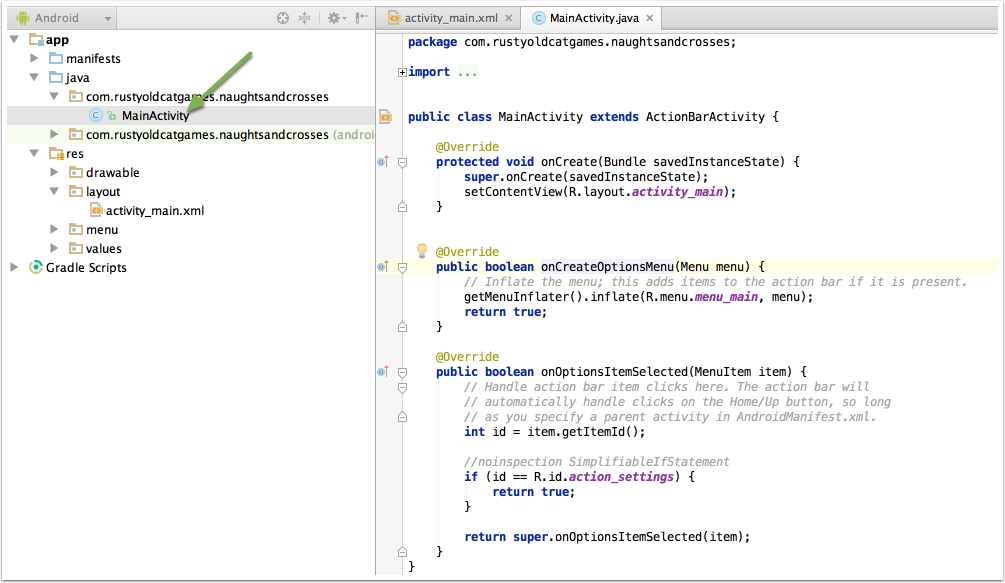Click the override gutter icon beside onCreate
Screen dimensions: 1005x583
tap(383, 162)
